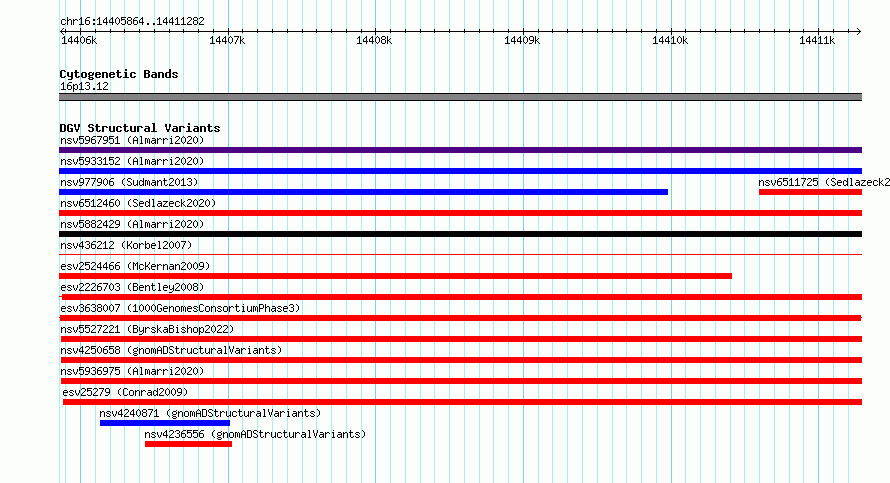Click the chr16:14405864..14411282 coordinates text
Screen dimensions: 890x483
click(132, 21)
